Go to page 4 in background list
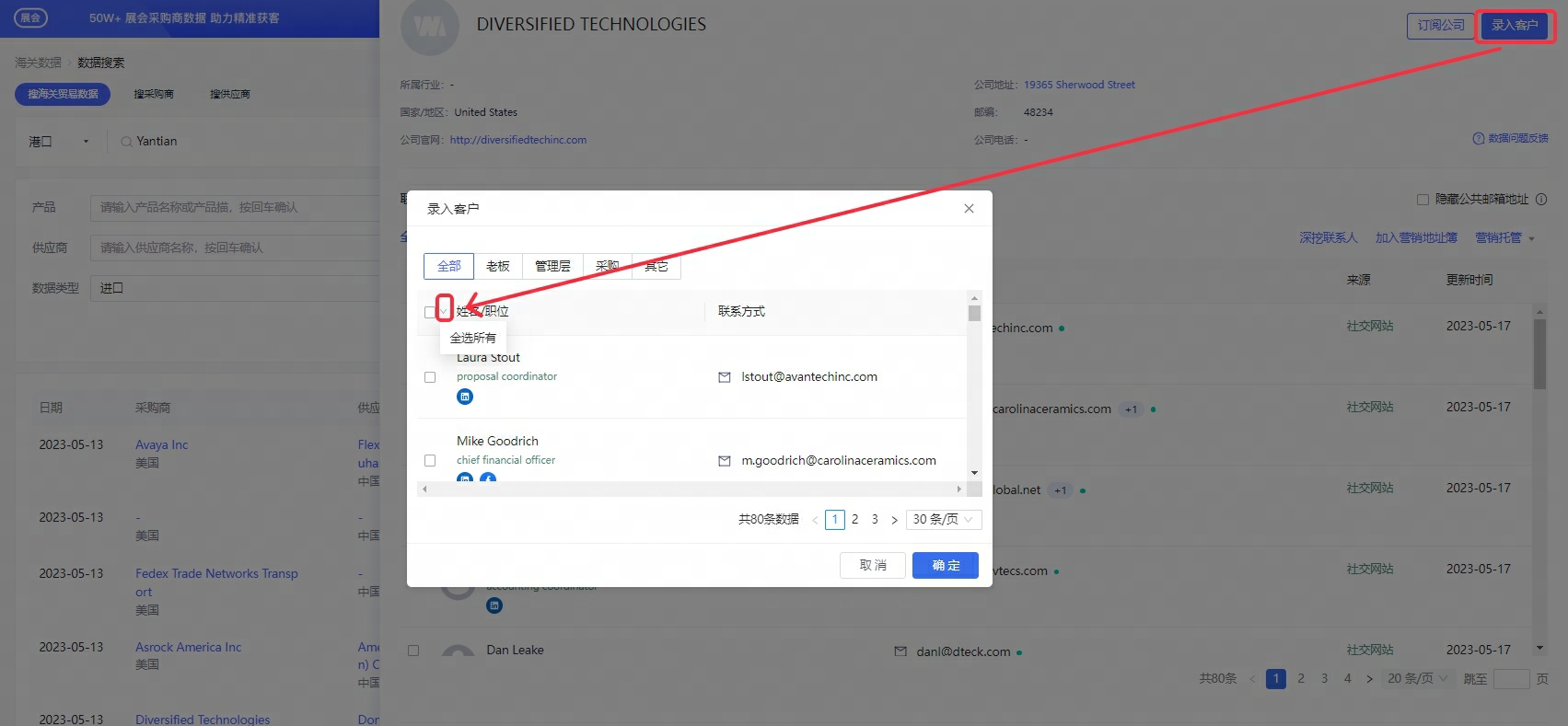Screen dimensions: 1568x726 coord(1347,679)
